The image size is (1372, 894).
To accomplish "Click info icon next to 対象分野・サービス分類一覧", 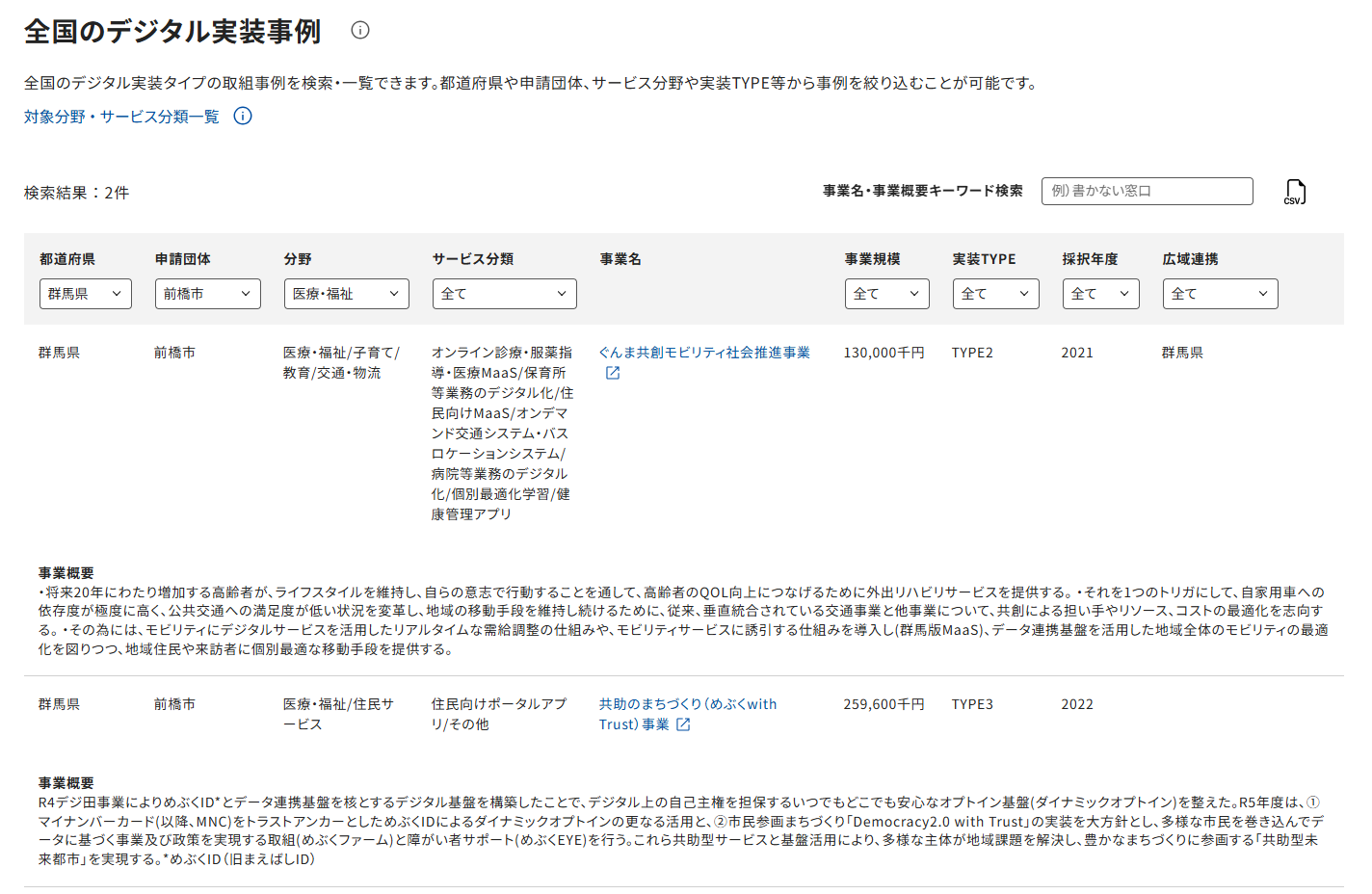I will tap(243, 117).
